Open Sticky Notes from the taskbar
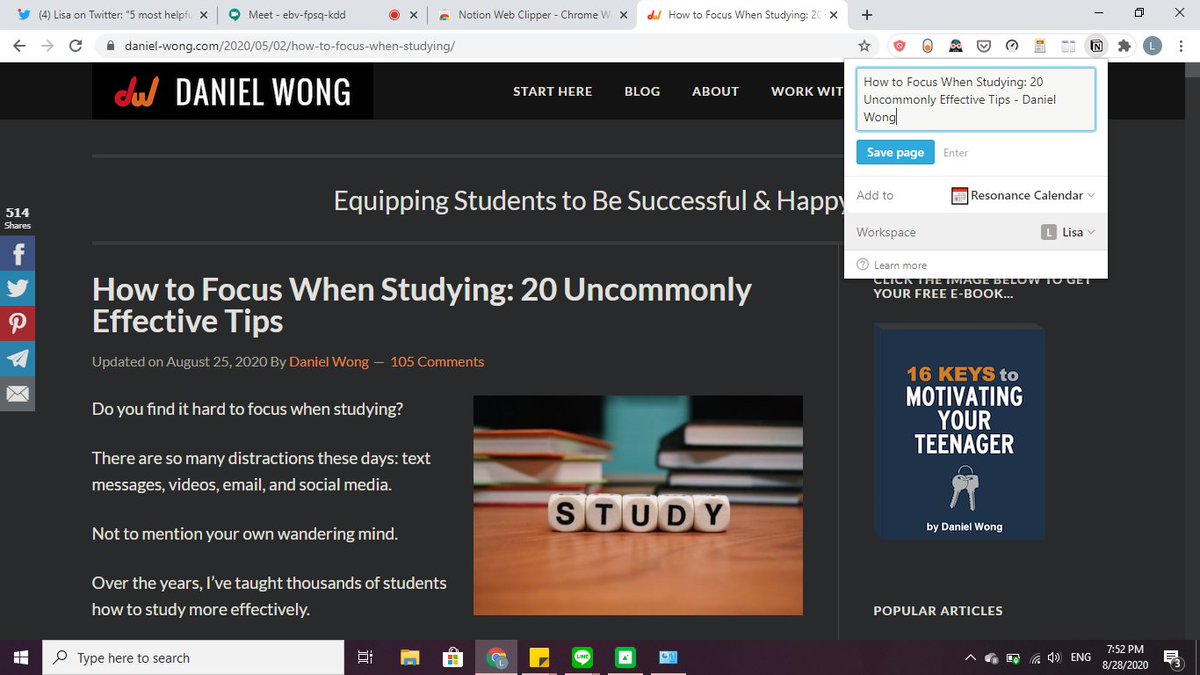The width and height of the screenshot is (1200, 675). point(539,658)
